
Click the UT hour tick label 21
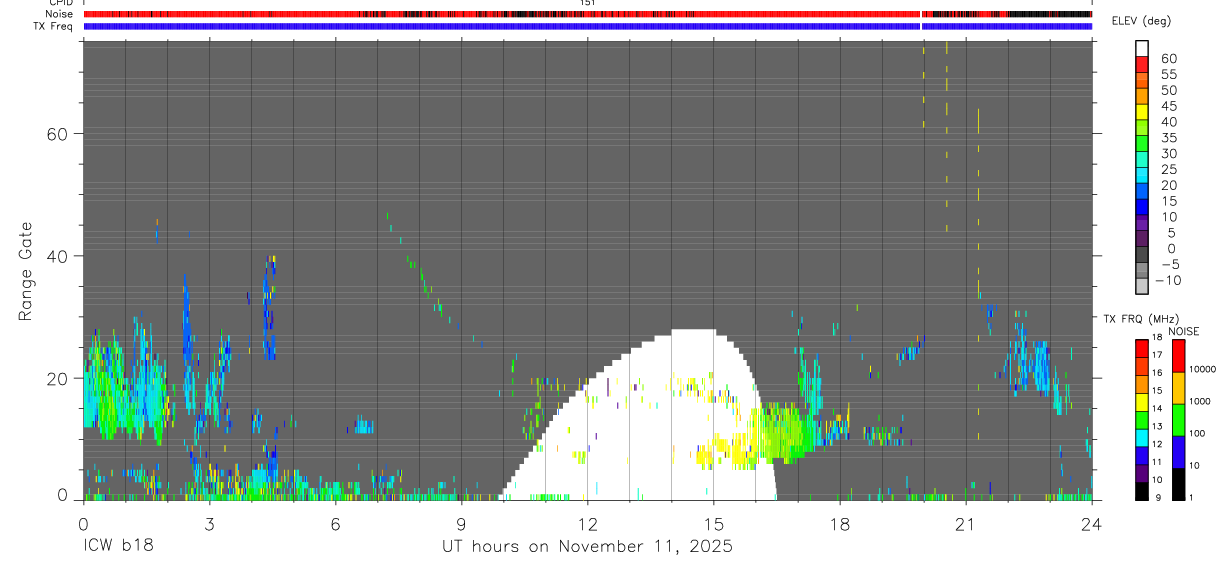(x=966, y=523)
